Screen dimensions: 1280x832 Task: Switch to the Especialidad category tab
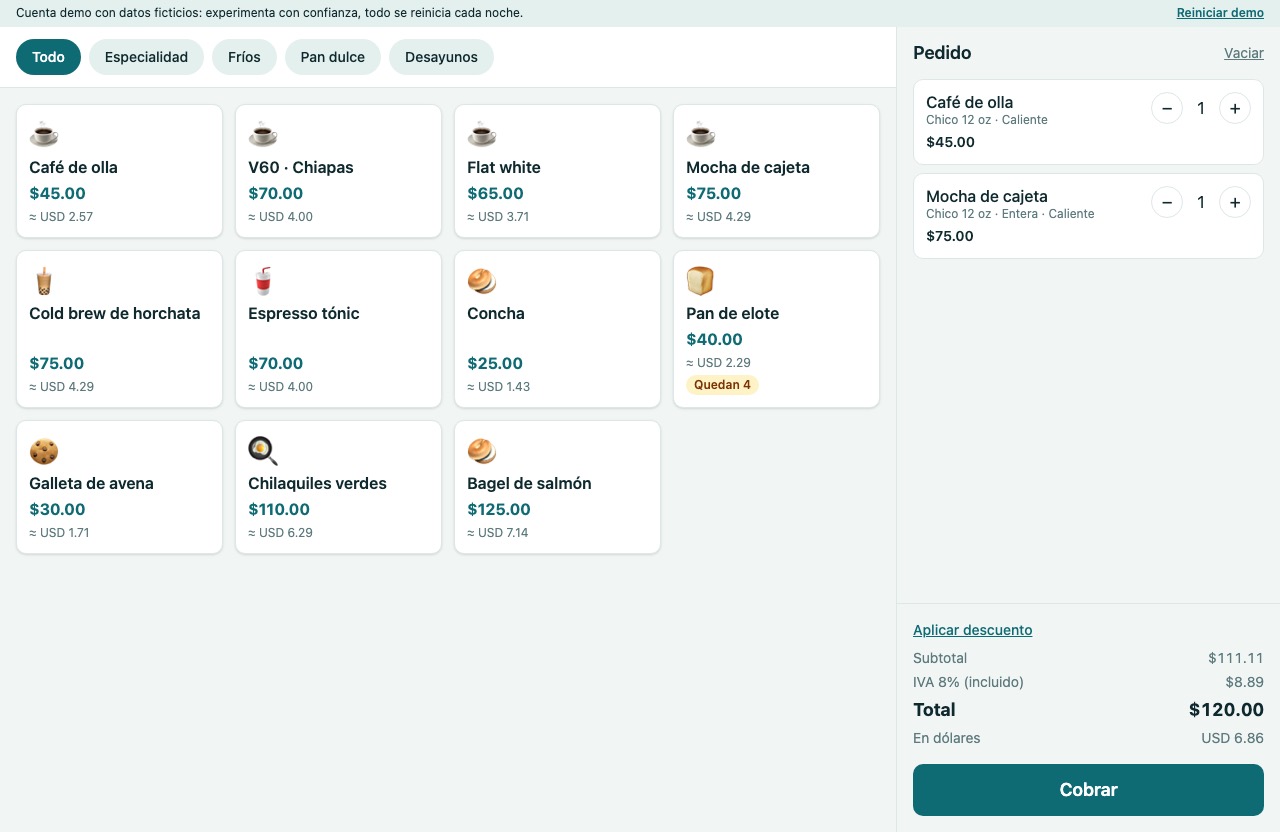click(x=146, y=57)
